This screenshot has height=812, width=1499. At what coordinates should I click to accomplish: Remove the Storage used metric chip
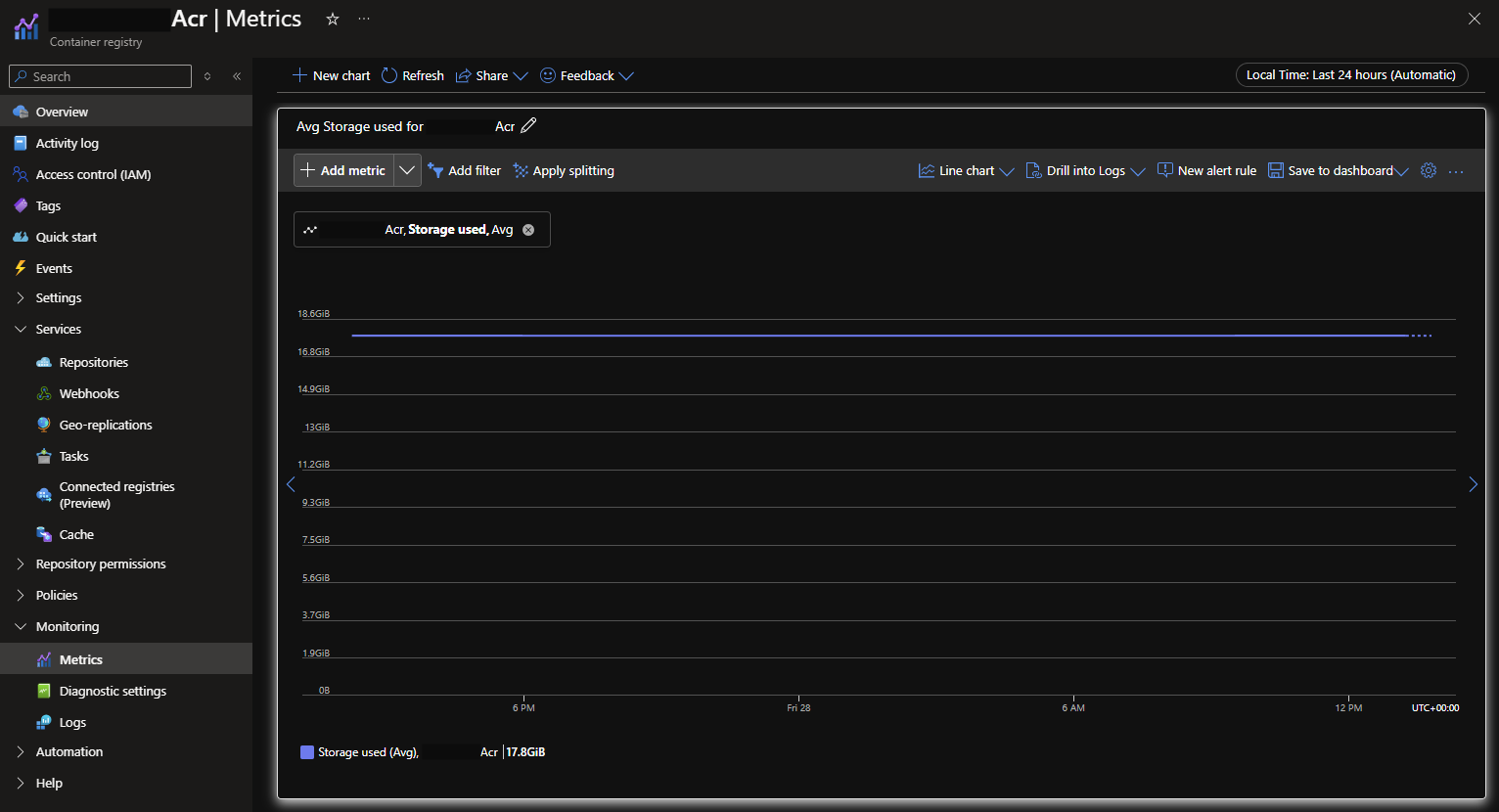click(528, 230)
